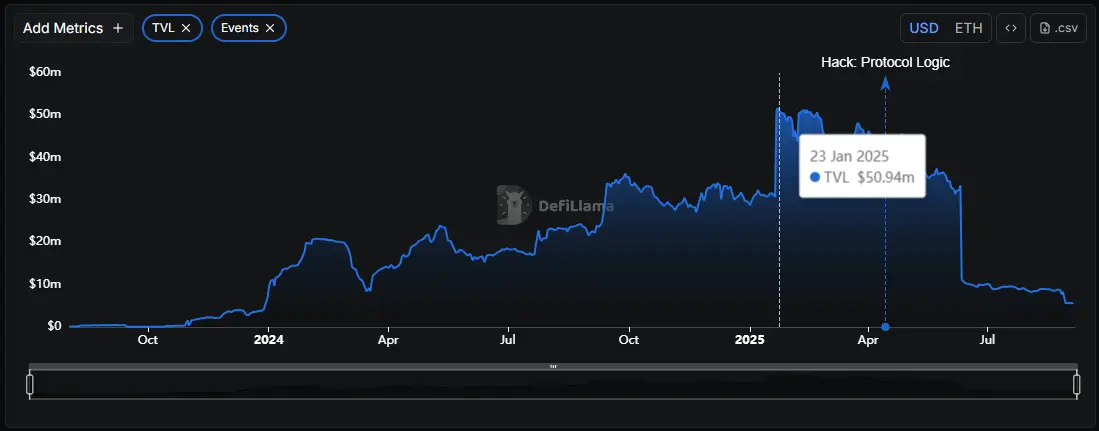The image size is (1099, 431).
Task: Click the left handle of the range slider
Action: pos(30,384)
